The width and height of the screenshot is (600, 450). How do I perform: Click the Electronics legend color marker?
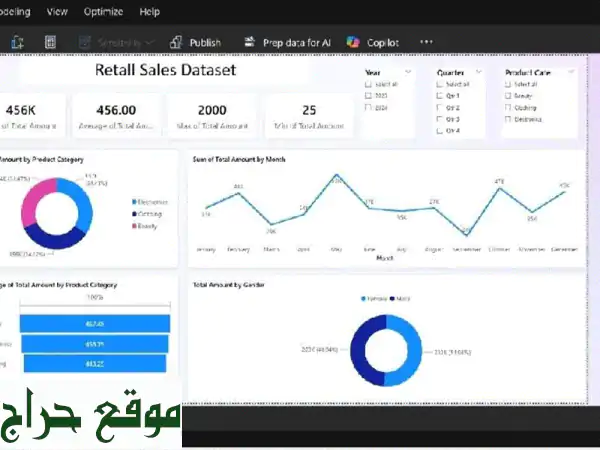tap(134, 202)
